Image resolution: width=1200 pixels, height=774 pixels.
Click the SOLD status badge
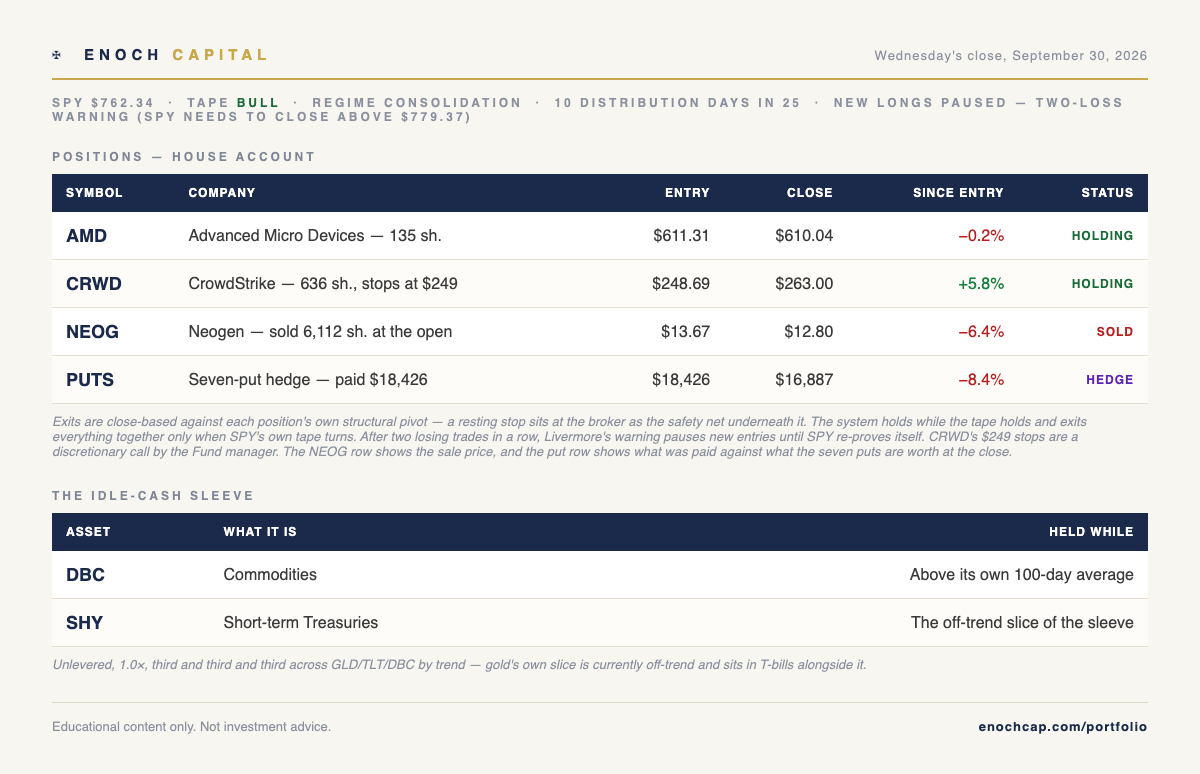pyautogui.click(x=1114, y=332)
